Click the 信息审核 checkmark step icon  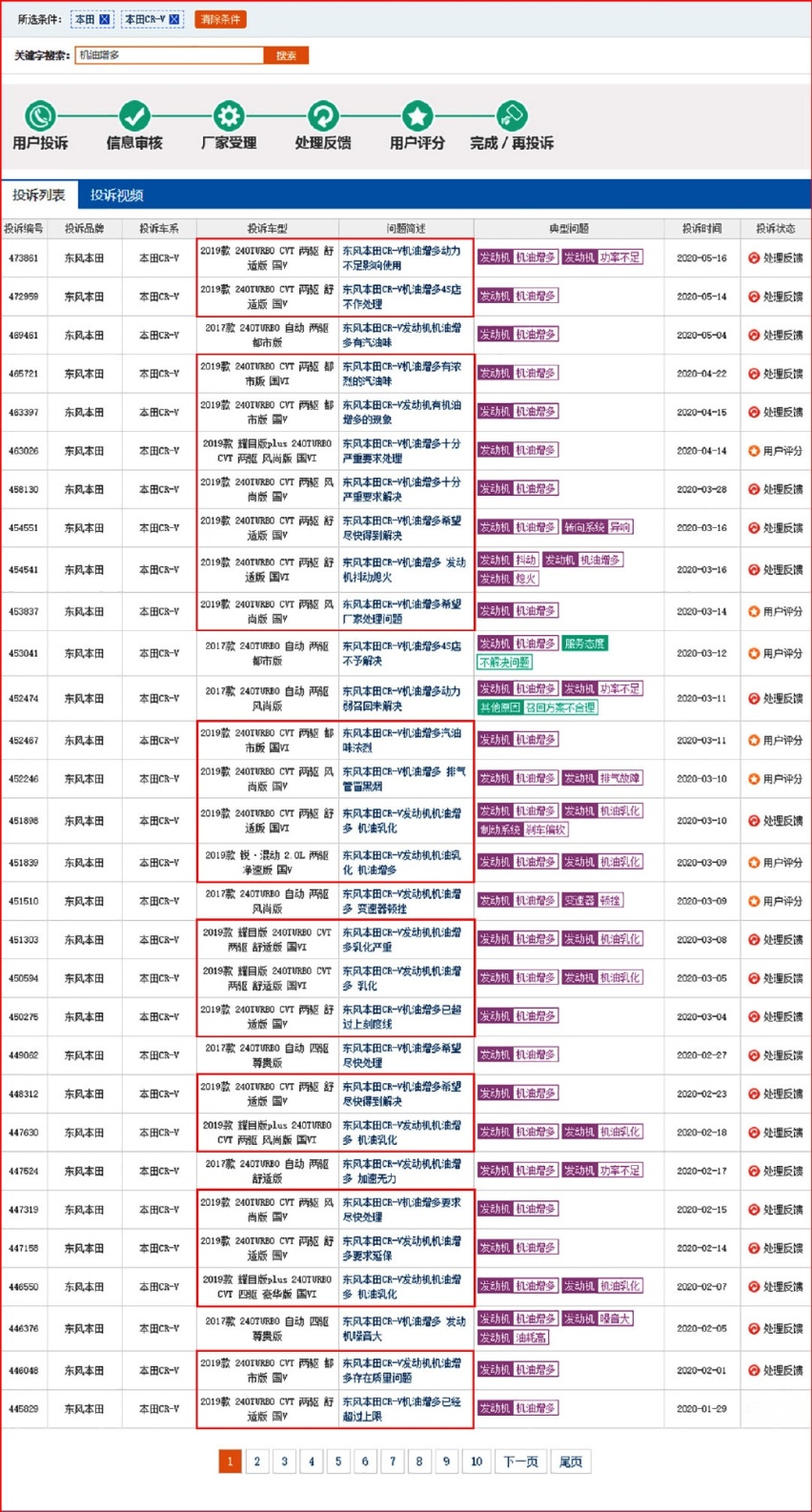coord(134,116)
